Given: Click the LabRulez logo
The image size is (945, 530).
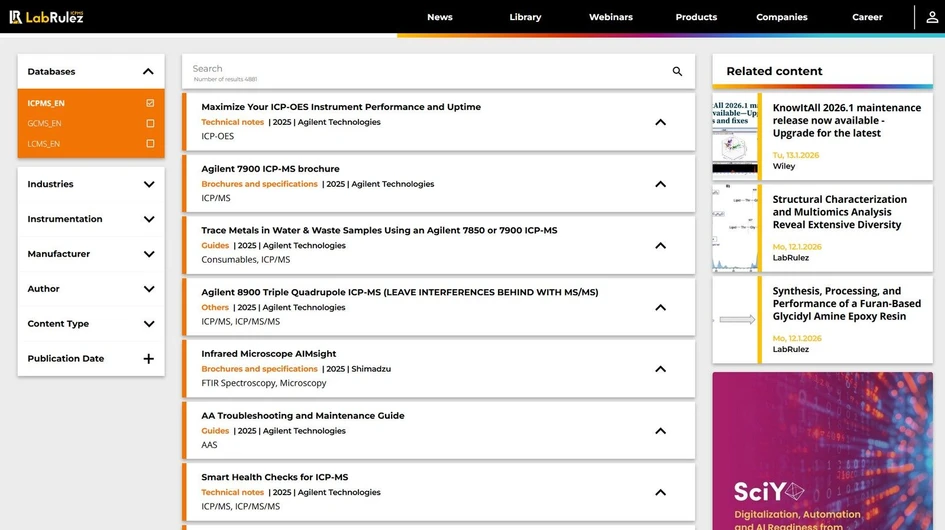Looking at the screenshot, I should click(x=46, y=17).
